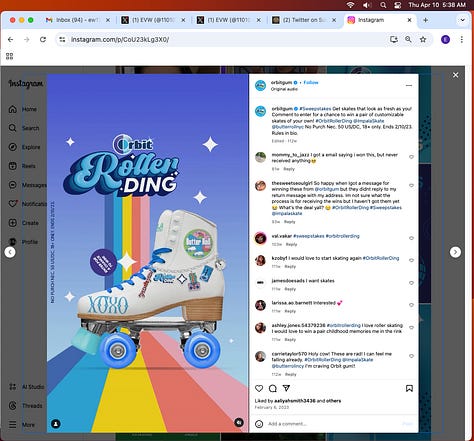The image size is (474, 441).
Task: Open @impalaSkate mention in caption
Action: (369, 121)
